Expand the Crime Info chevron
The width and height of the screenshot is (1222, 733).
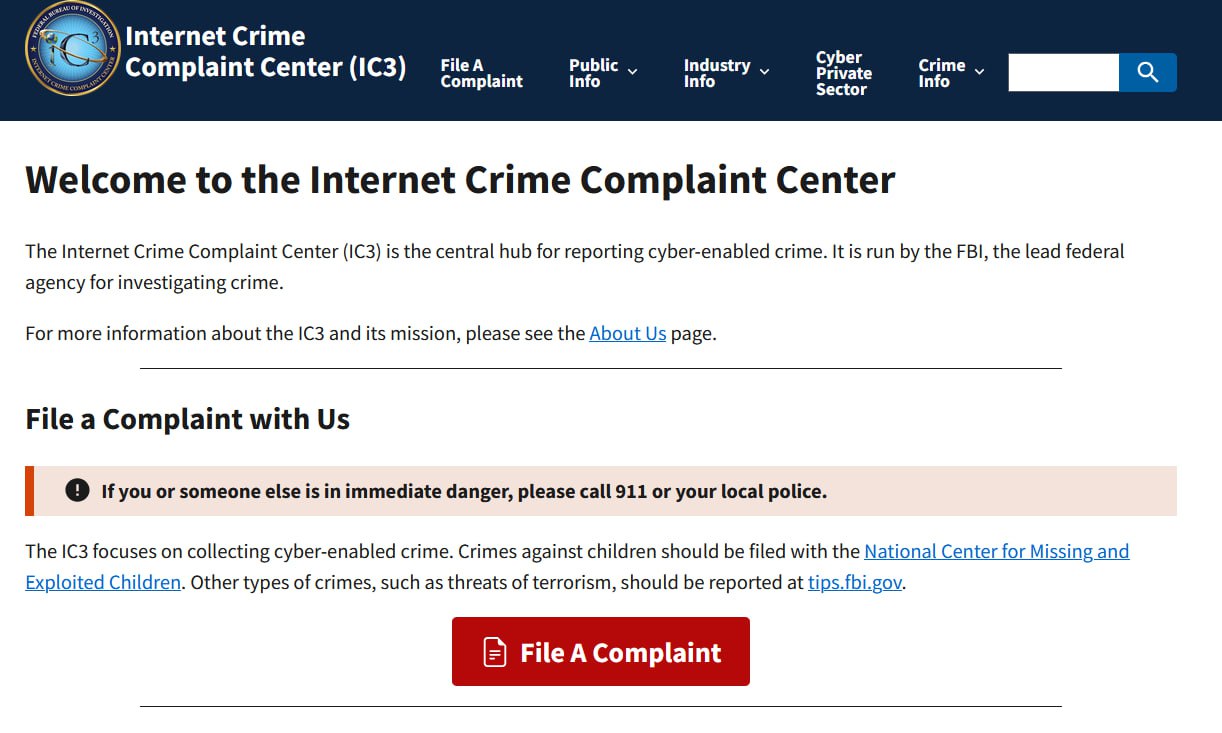(x=979, y=72)
